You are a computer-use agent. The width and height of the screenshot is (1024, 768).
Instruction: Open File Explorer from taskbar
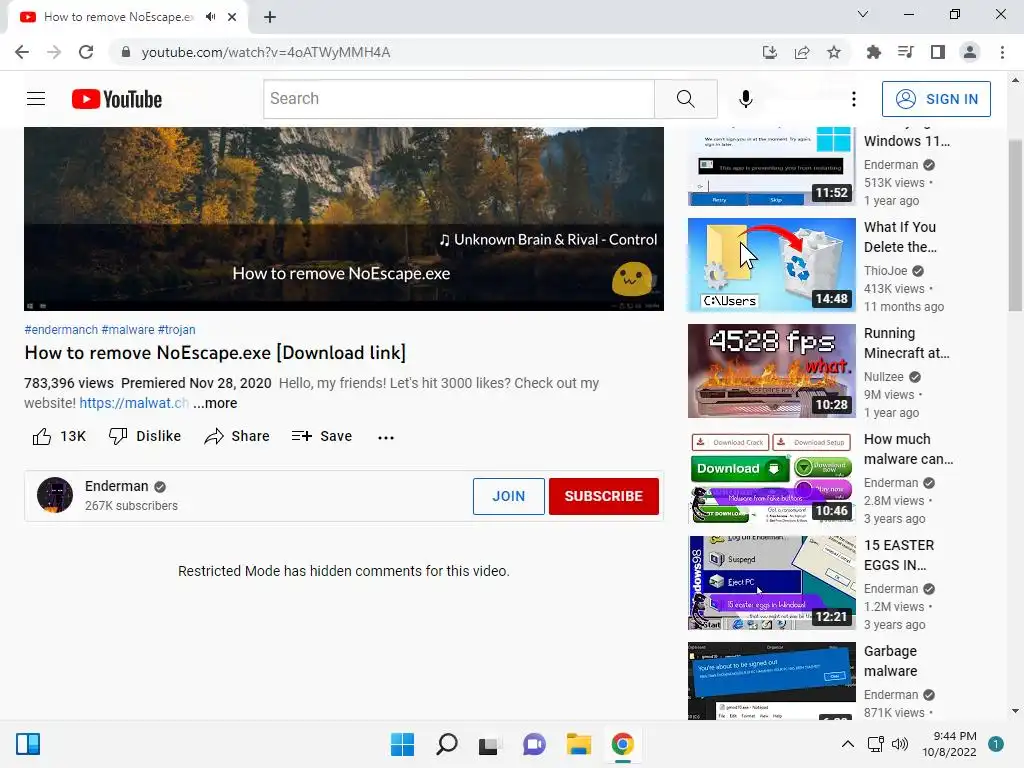coord(579,744)
